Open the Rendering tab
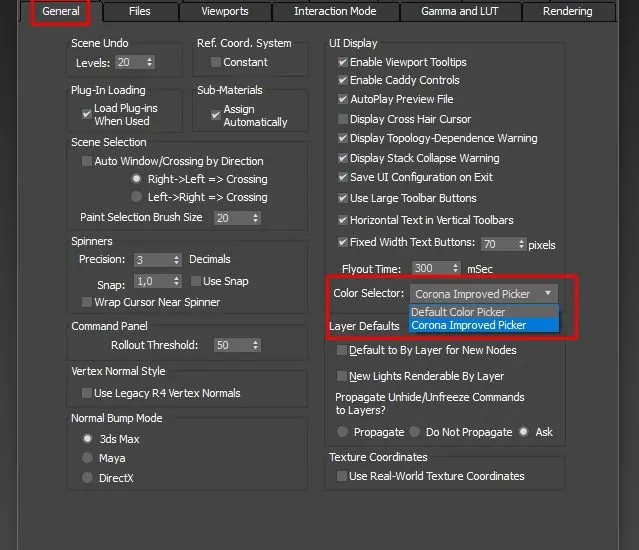Image resolution: width=639 pixels, height=550 pixels. tap(567, 12)
